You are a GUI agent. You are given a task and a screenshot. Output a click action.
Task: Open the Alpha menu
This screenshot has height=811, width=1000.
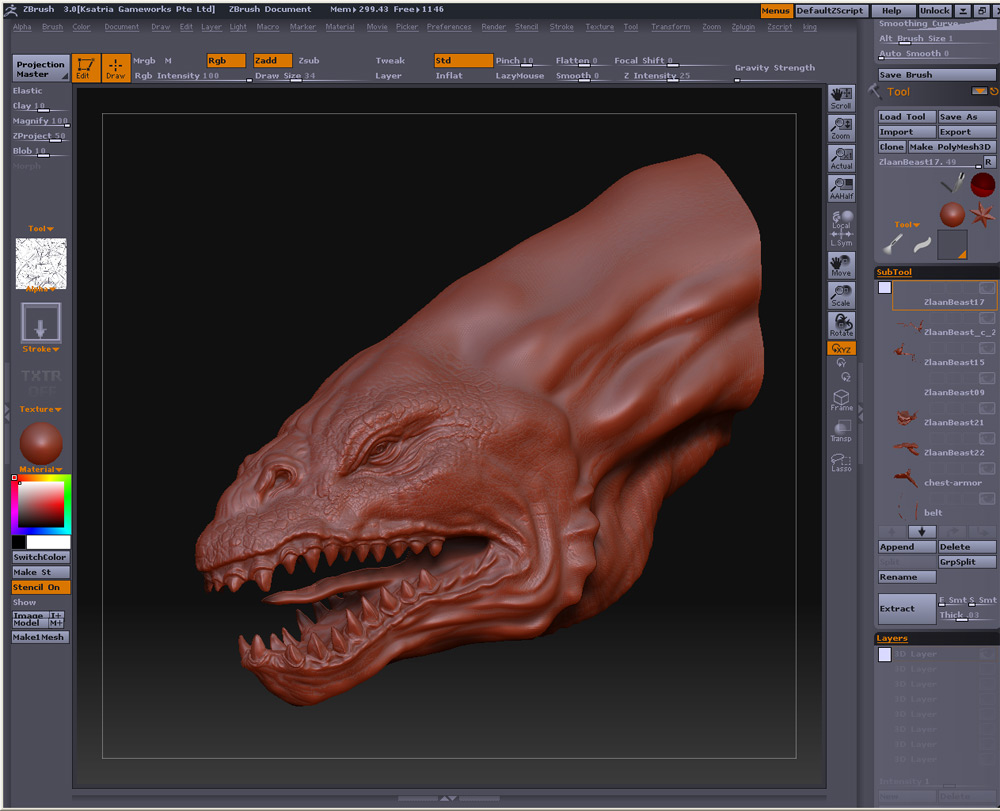(x=22, y=27)
